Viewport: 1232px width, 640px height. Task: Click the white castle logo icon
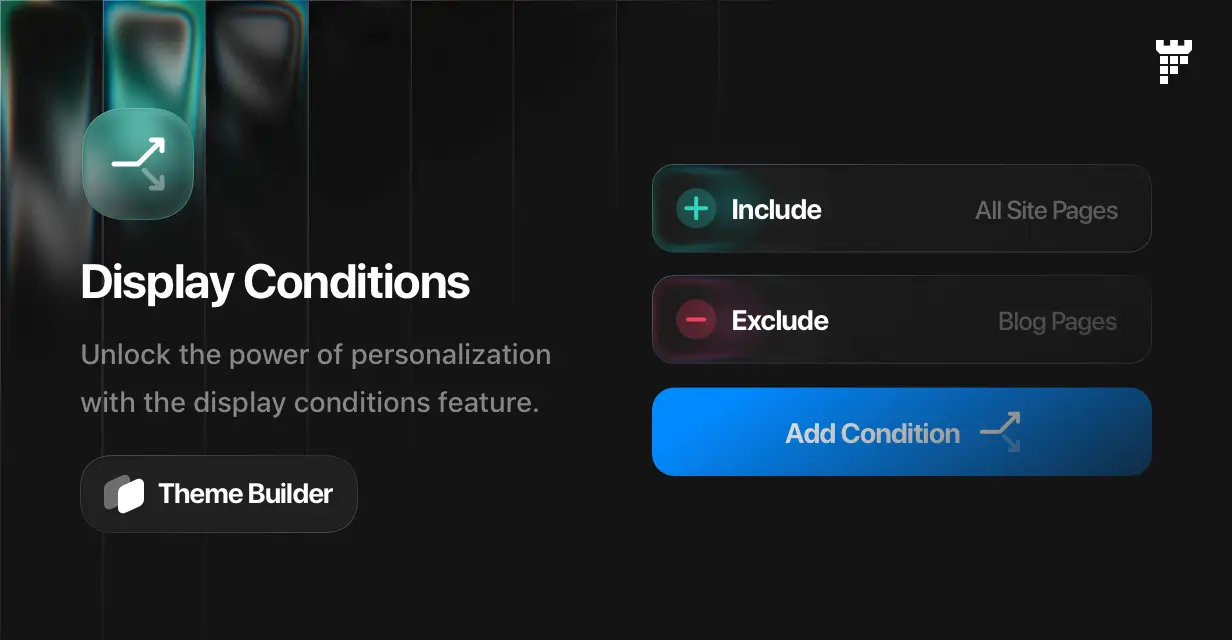[x=1173, y=61]
